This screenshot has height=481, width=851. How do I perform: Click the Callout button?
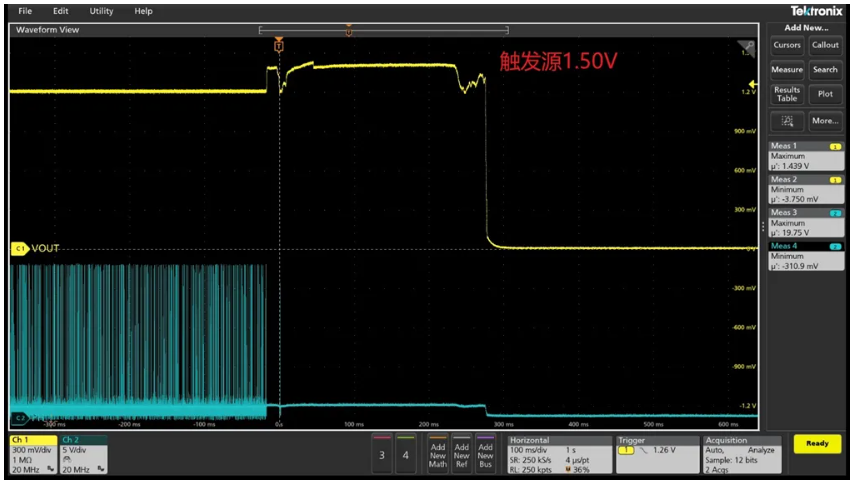point(825,45)
